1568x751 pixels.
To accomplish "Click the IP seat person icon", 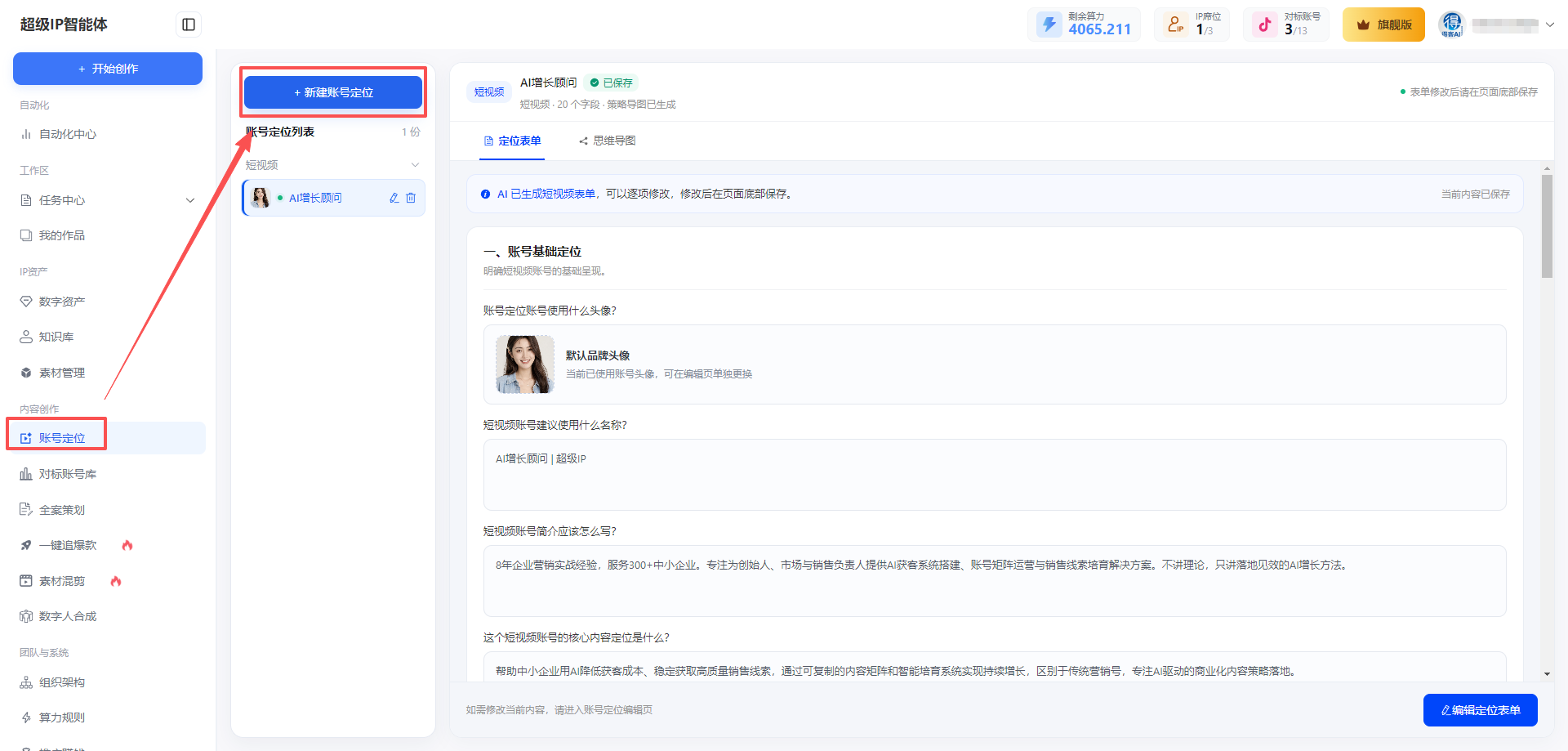I will 1175,25.
